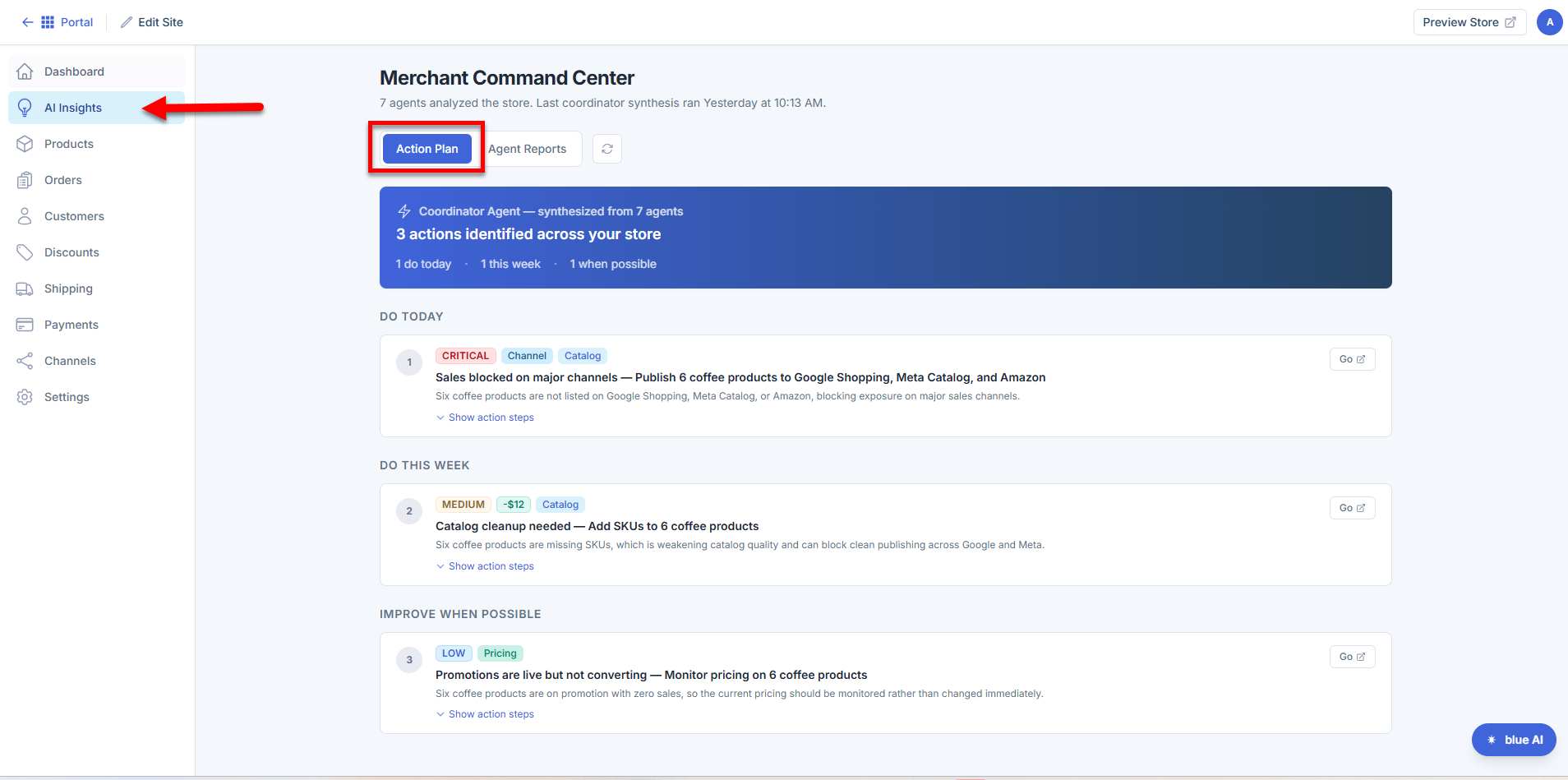Expand action steps for Promotions not converting item
1568x780 pixels.
pos(485,714)
